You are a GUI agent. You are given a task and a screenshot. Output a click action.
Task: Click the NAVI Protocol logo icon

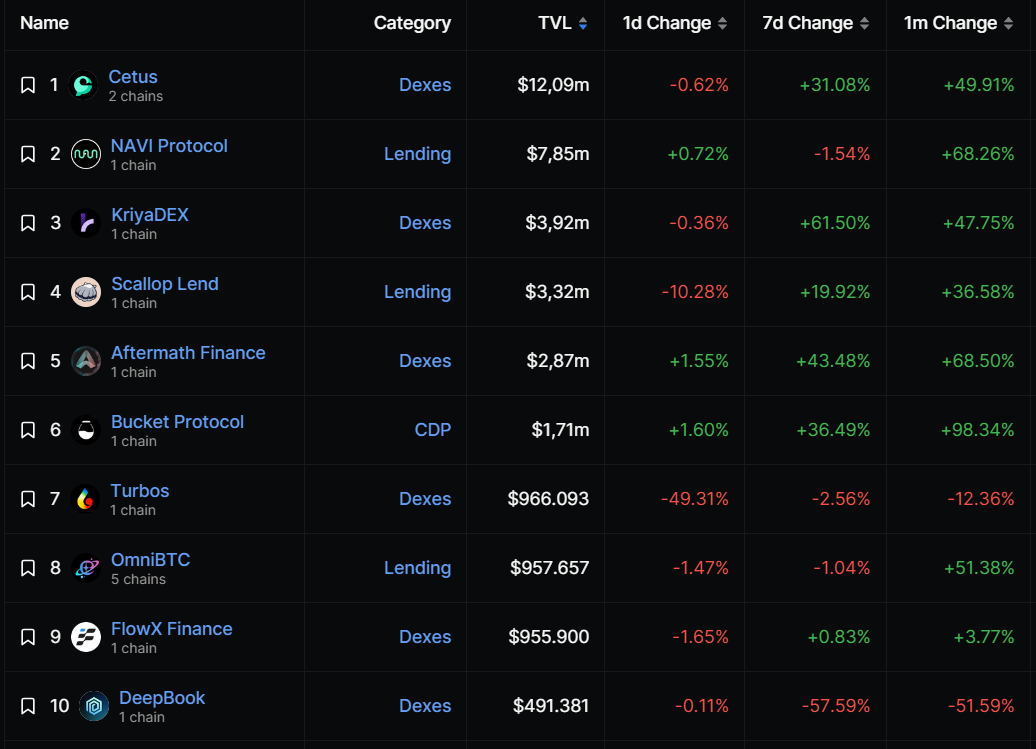[86, 155]
